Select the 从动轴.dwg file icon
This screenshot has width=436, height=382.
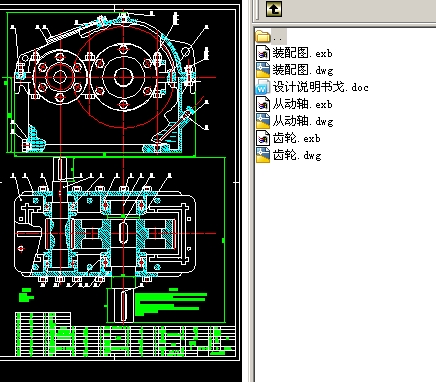[263, 121]
